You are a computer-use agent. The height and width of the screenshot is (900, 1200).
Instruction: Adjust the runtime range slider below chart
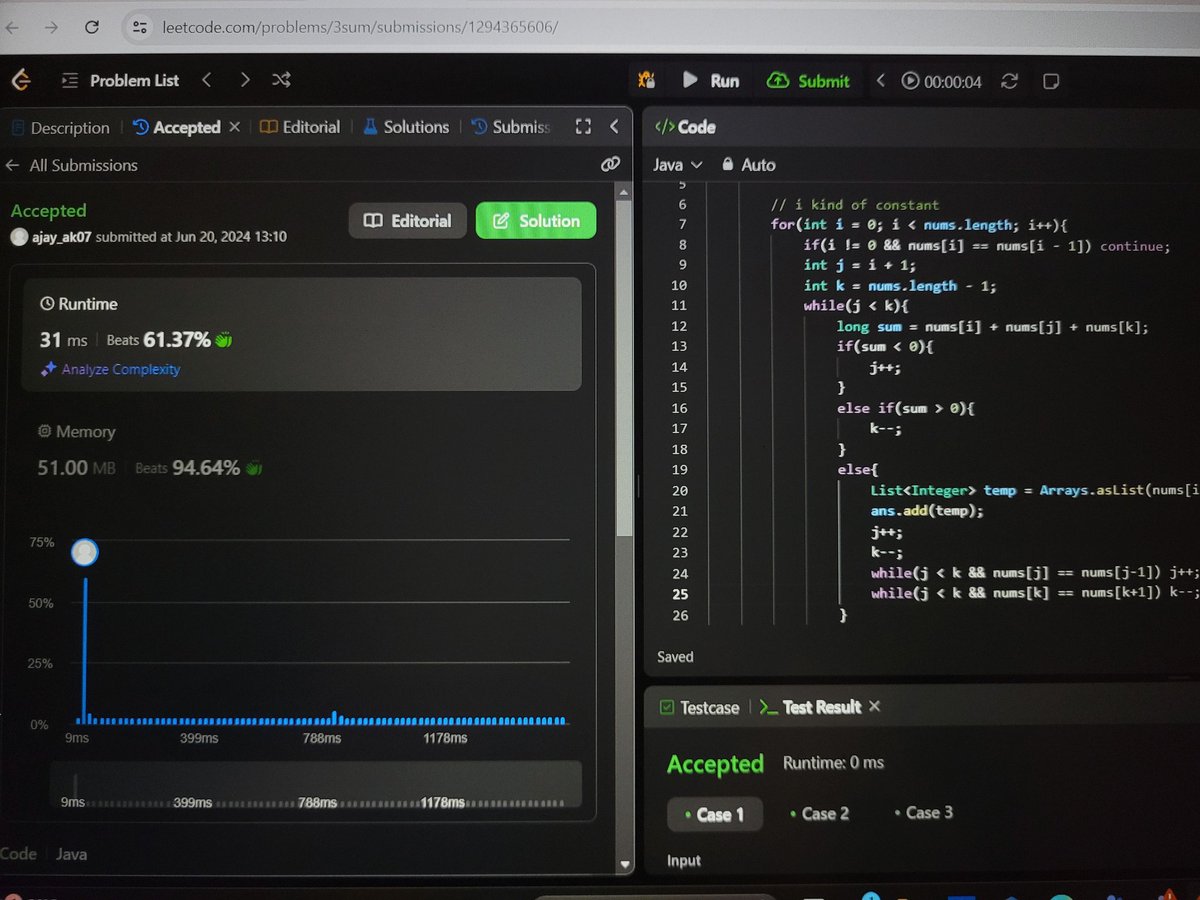point(316,784)
